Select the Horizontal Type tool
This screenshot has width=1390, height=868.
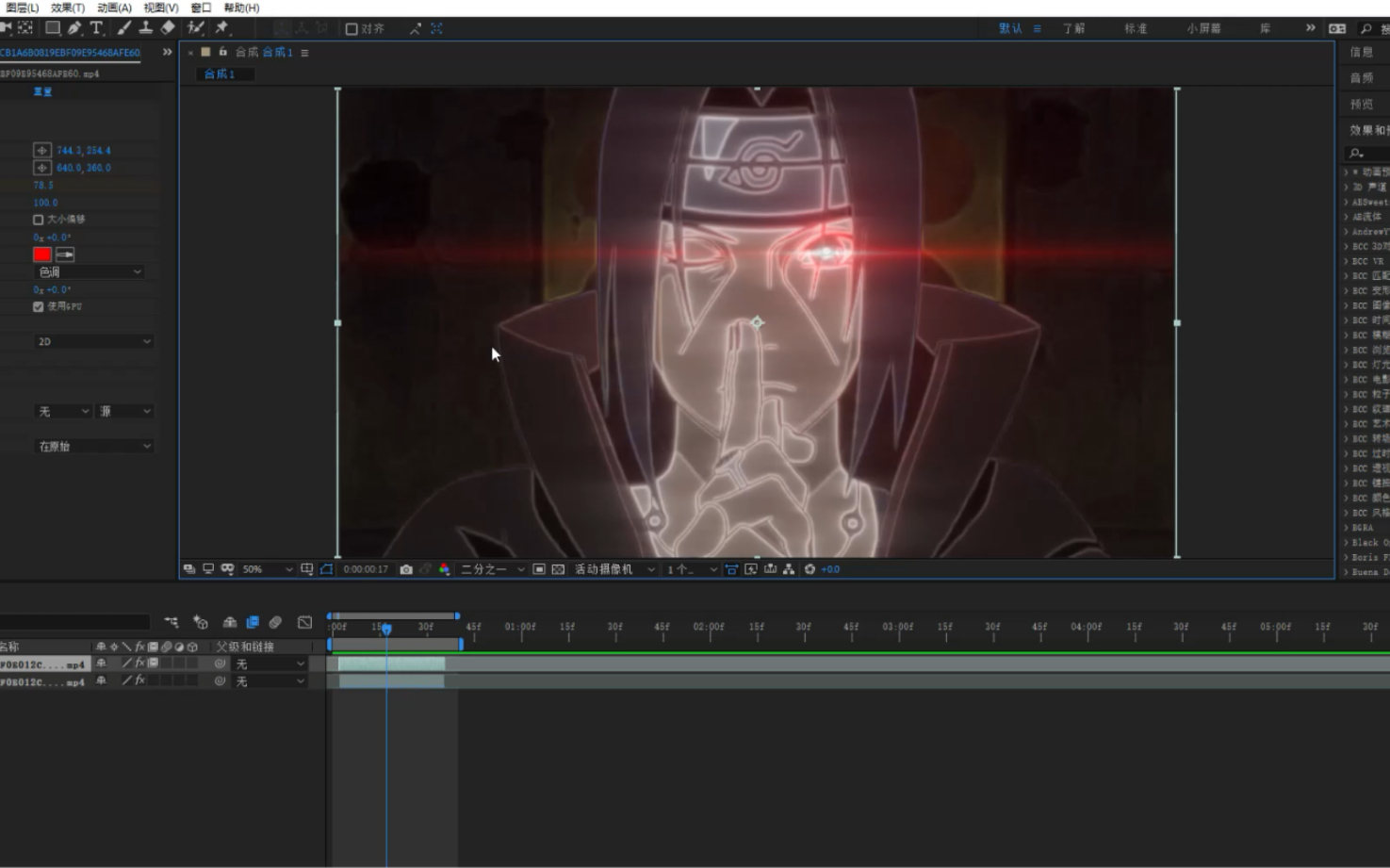click(96, 28)
